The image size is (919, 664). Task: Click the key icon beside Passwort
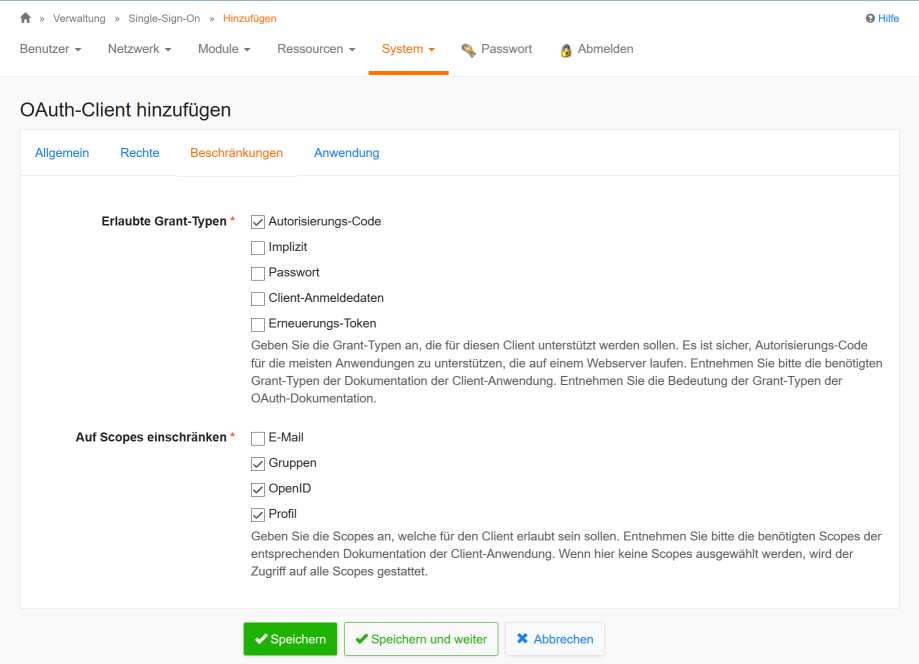468,50
